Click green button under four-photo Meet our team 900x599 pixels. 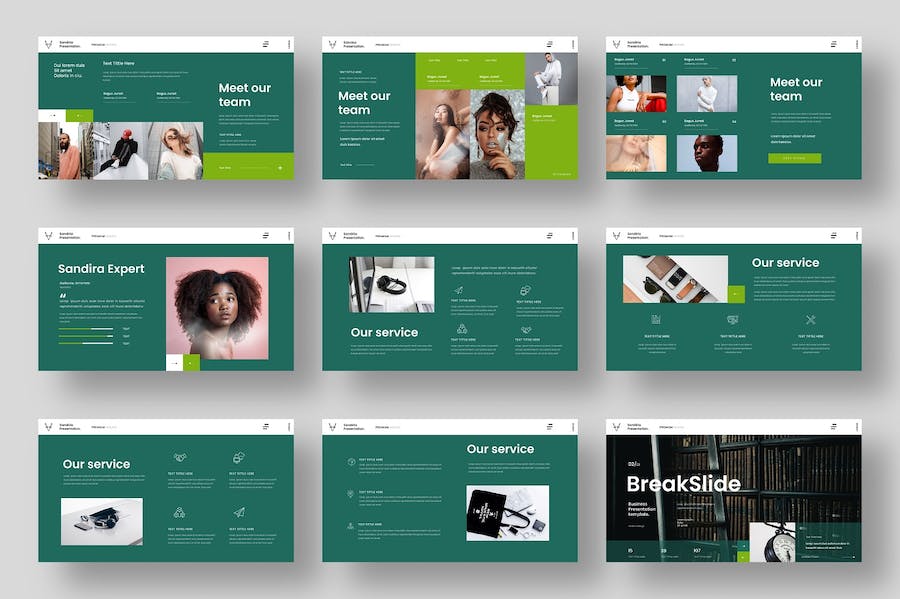click(794, 158)
